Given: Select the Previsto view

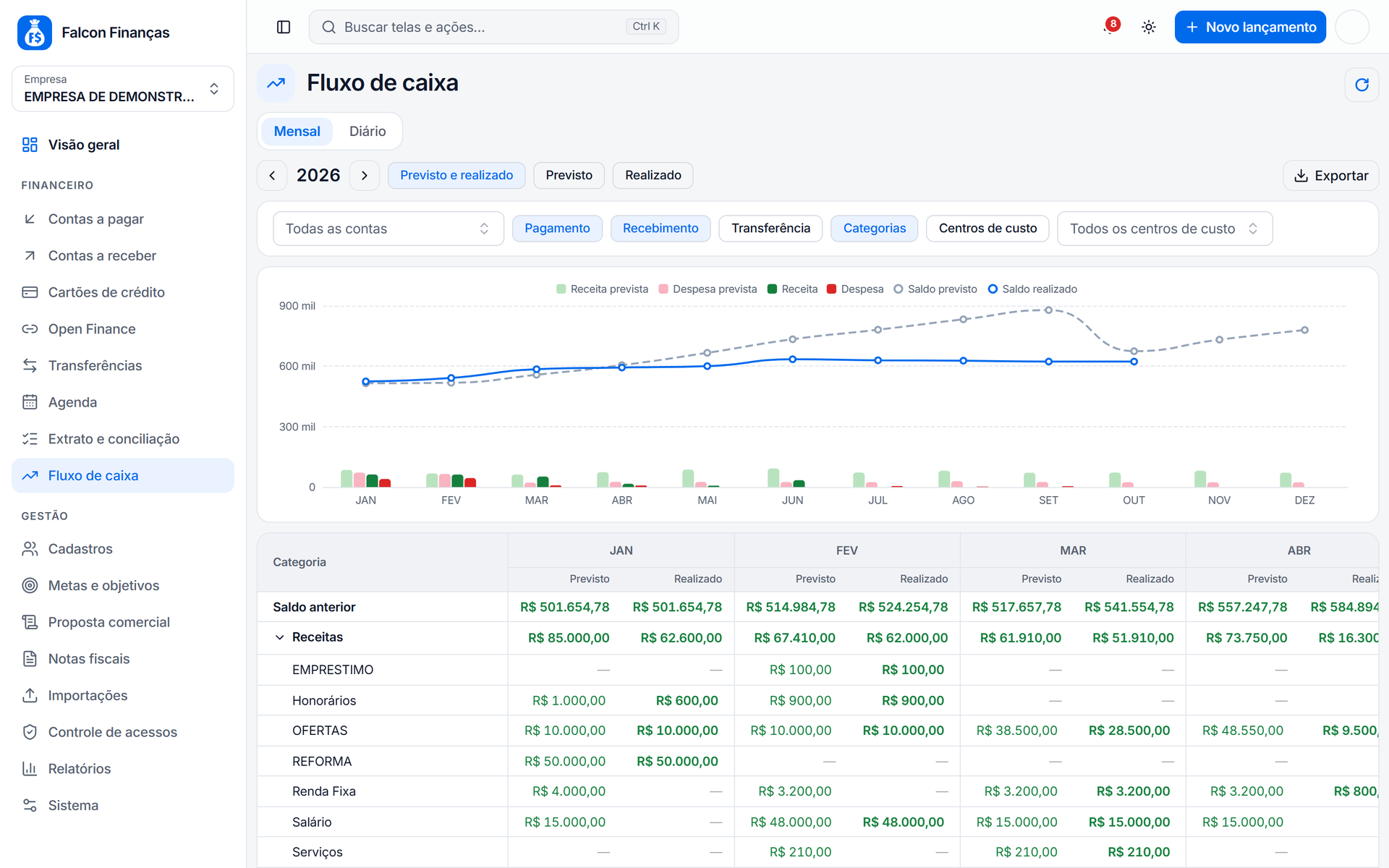Looking at the screenshot, I should (x=569, y=175).
